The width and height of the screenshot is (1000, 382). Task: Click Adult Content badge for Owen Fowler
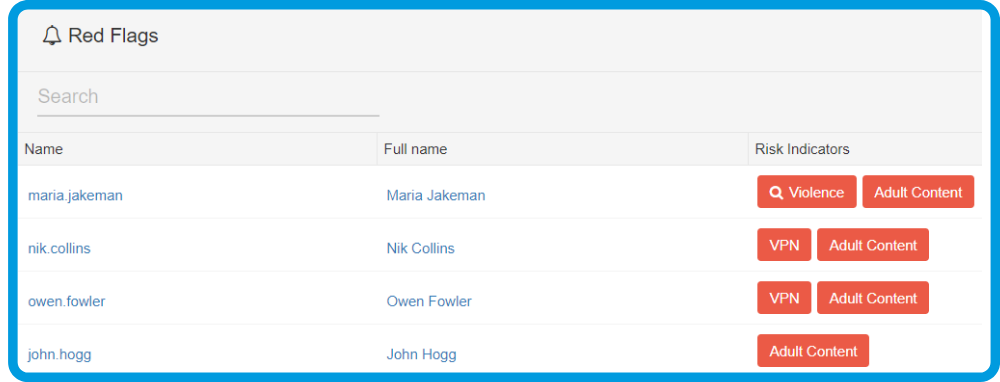[873, 298]
